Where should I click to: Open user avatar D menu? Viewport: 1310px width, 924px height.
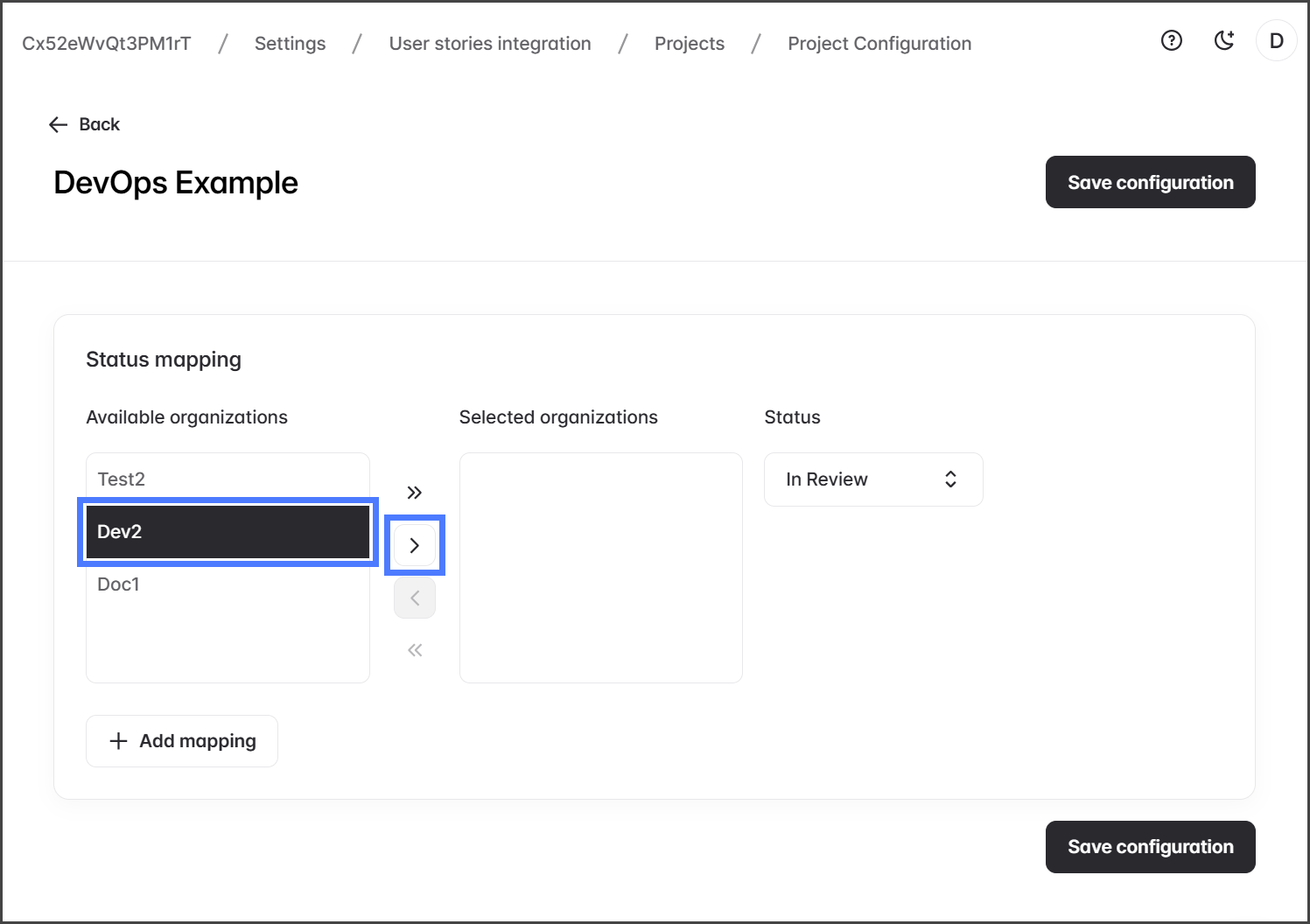1276,40
